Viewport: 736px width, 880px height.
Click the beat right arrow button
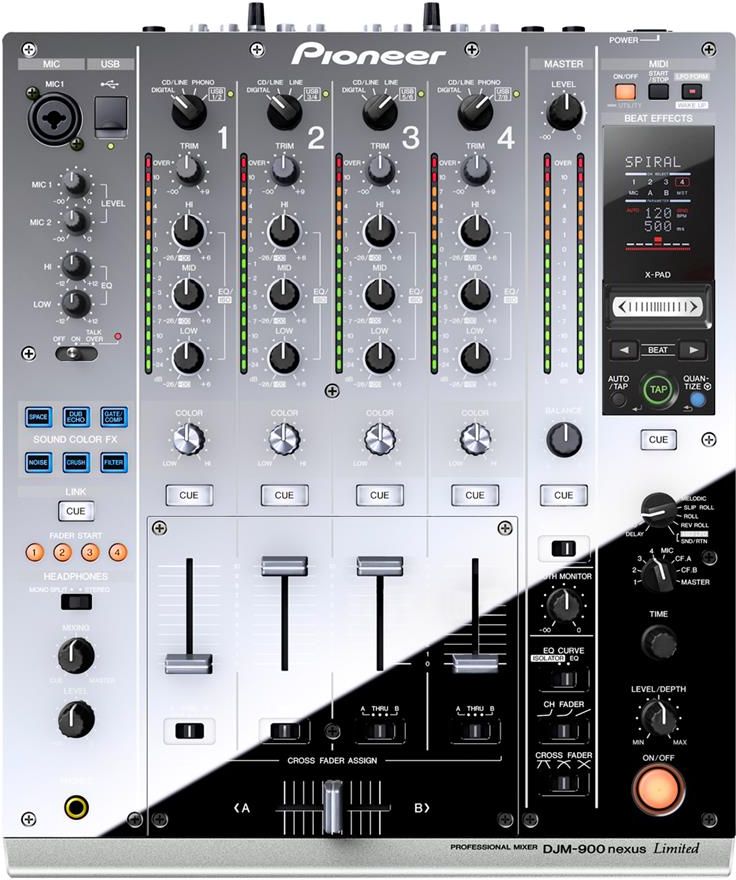pos(690,350)
